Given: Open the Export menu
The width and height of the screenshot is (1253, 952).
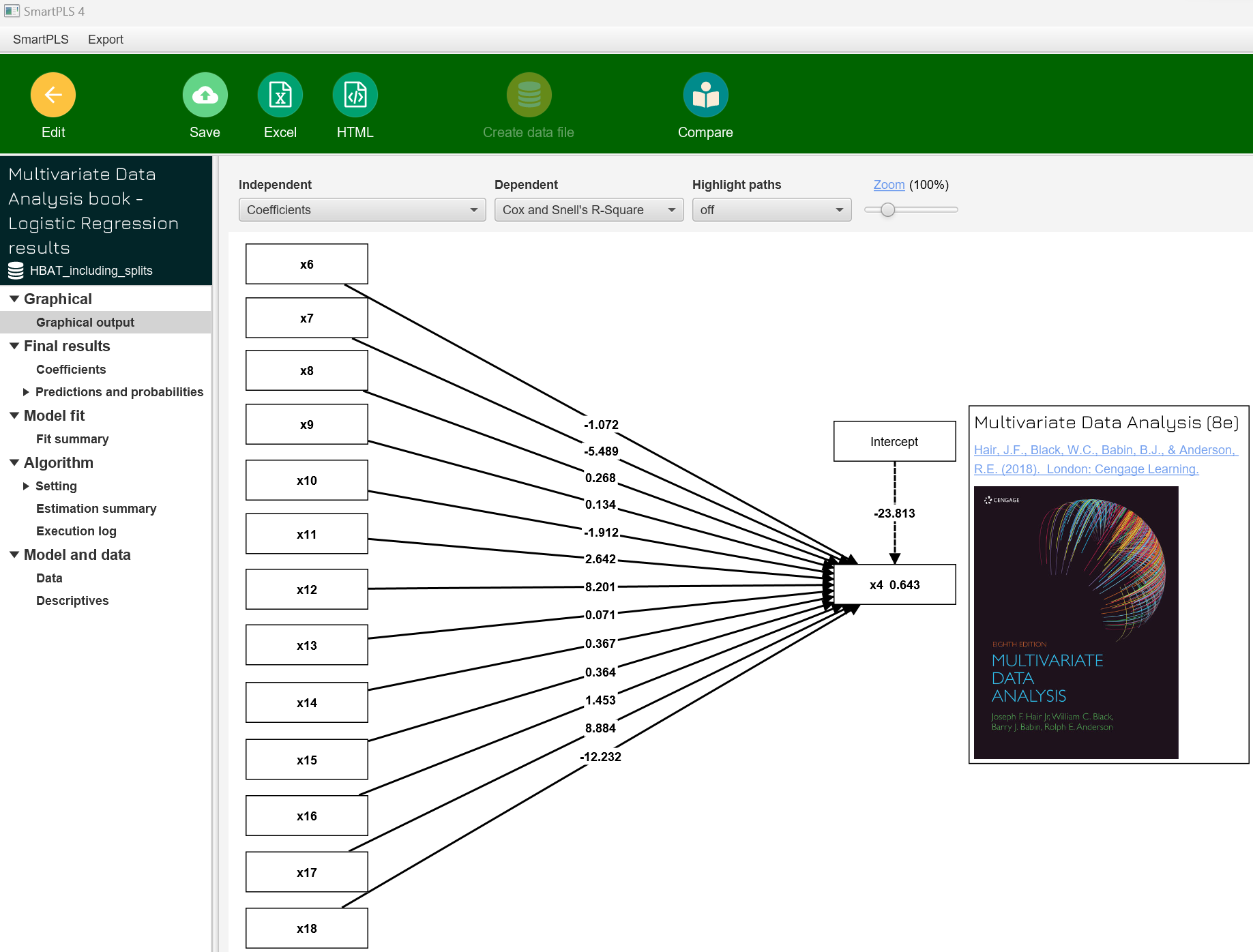Looking at the screenshot, I should 106,40.
